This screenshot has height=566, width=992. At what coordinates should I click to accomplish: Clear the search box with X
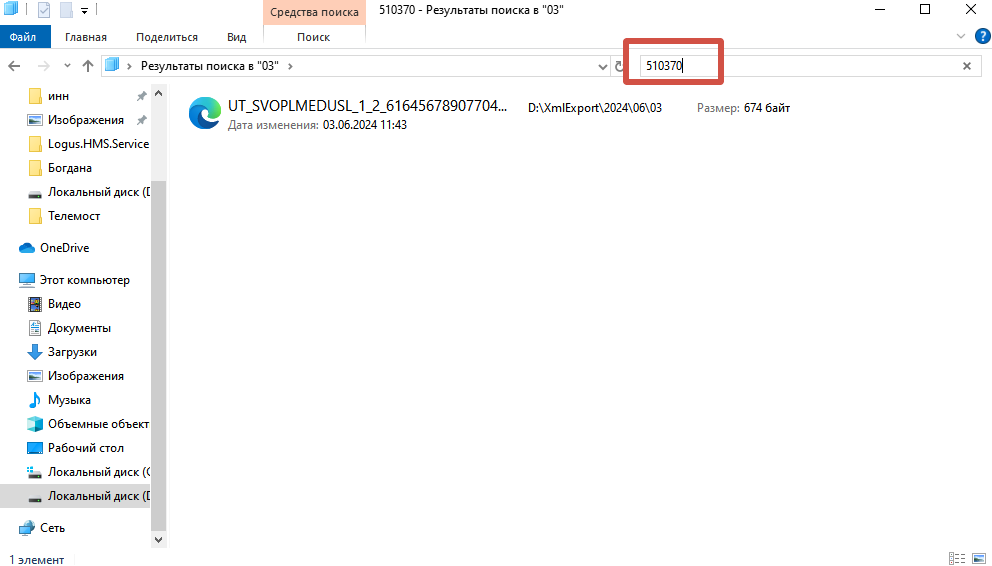click(967, 66)
